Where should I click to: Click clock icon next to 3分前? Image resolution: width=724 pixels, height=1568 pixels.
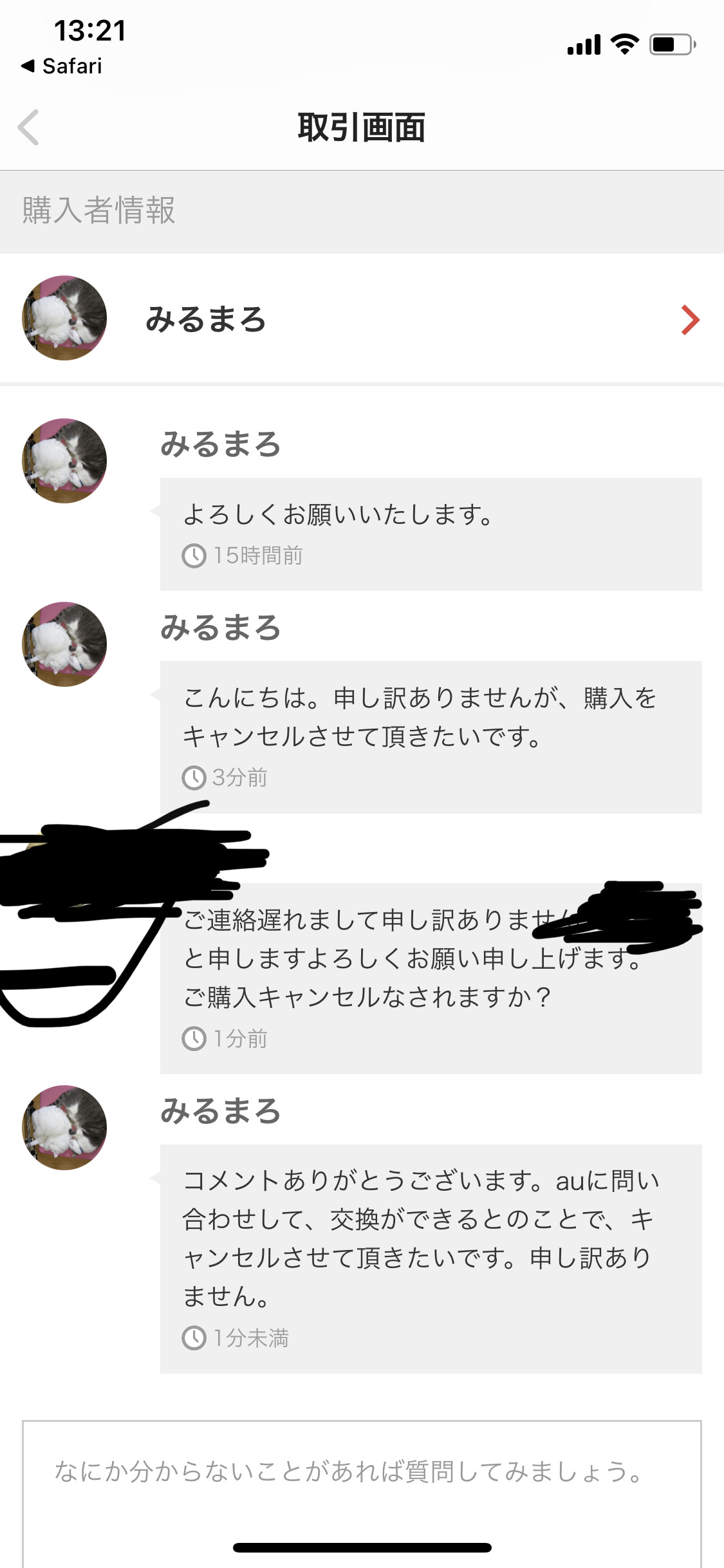194,778
